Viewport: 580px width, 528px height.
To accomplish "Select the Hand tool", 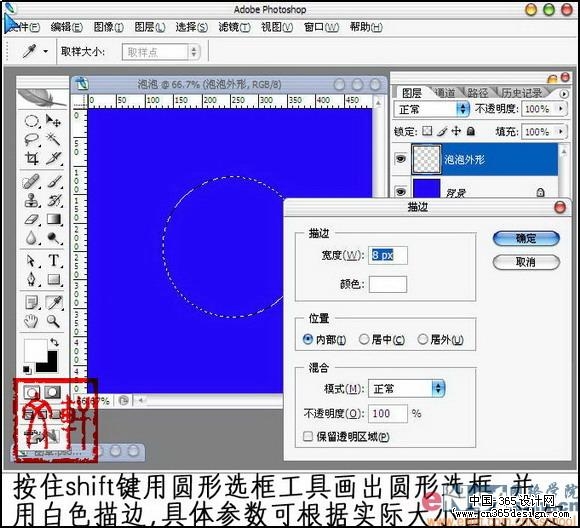I will point(31,321).
